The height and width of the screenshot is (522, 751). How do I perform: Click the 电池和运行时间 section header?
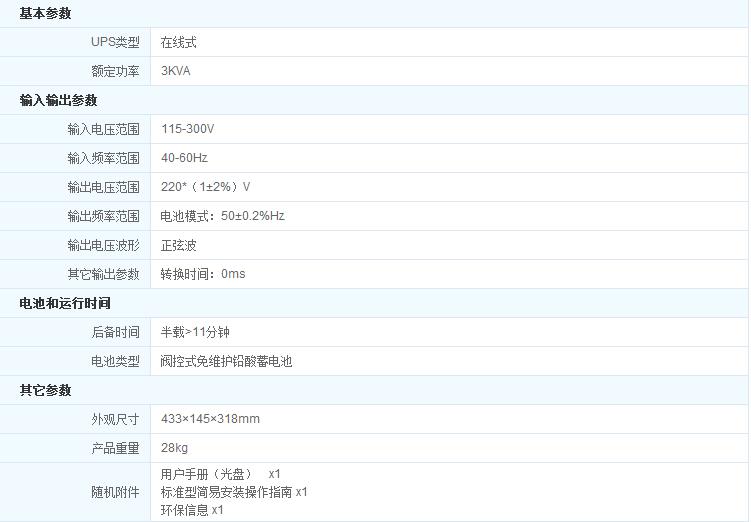[65, 303]
